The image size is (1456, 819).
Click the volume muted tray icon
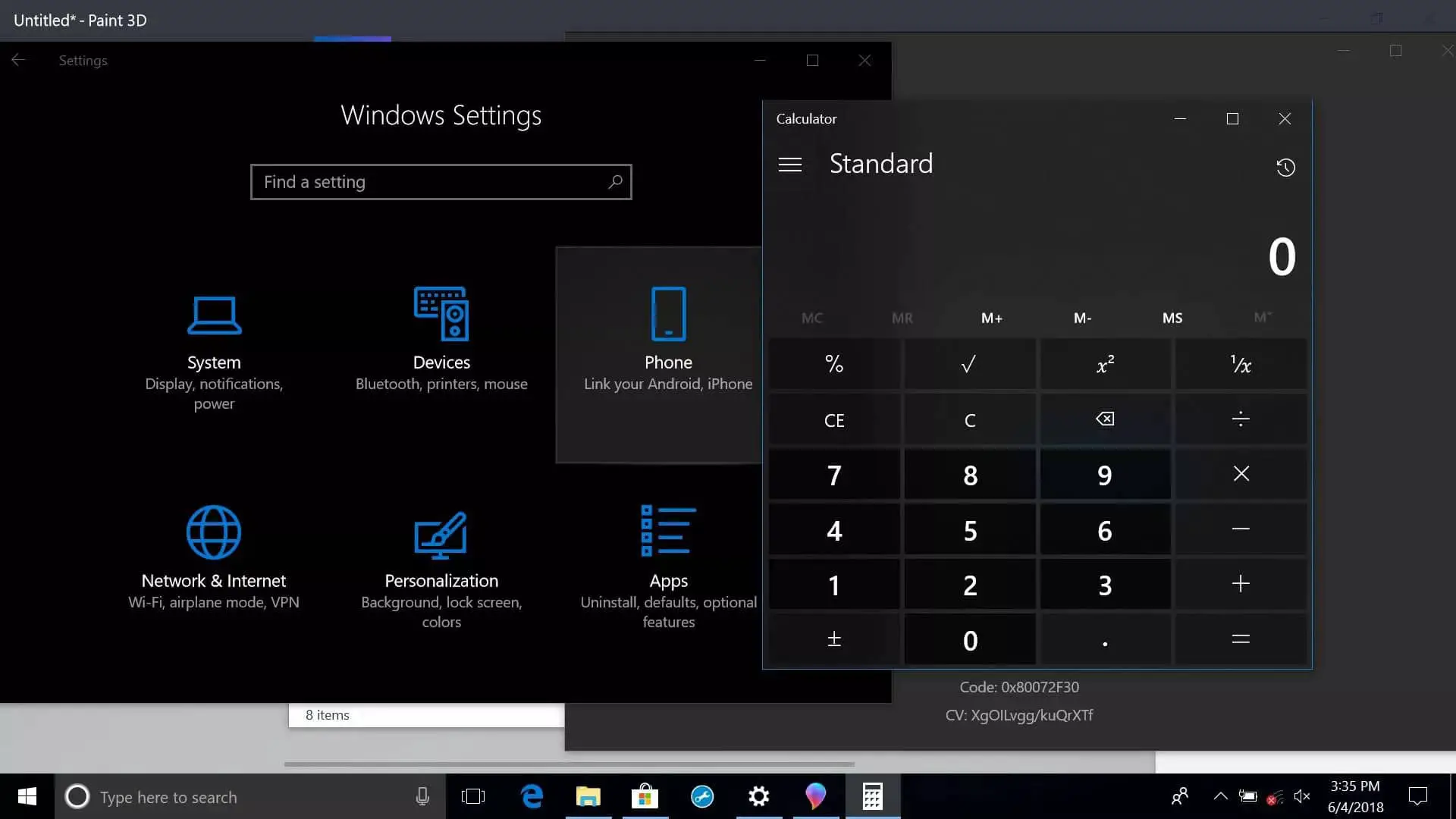pos(1302,796)
